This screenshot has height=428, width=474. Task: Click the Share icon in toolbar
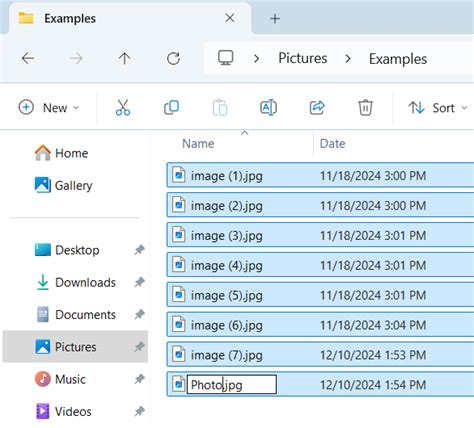(x=317, y=108)
